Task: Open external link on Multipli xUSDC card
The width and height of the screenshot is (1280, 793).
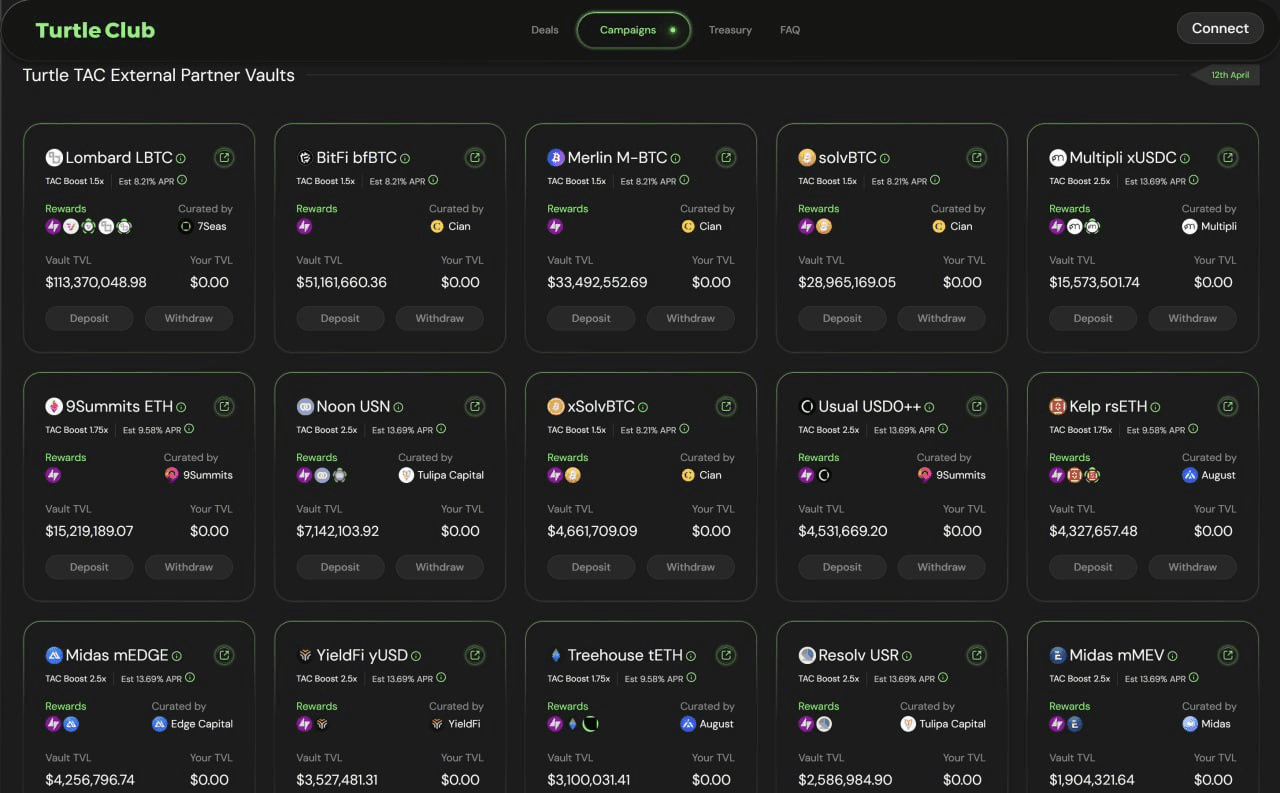Action: tap(1228, 158)
